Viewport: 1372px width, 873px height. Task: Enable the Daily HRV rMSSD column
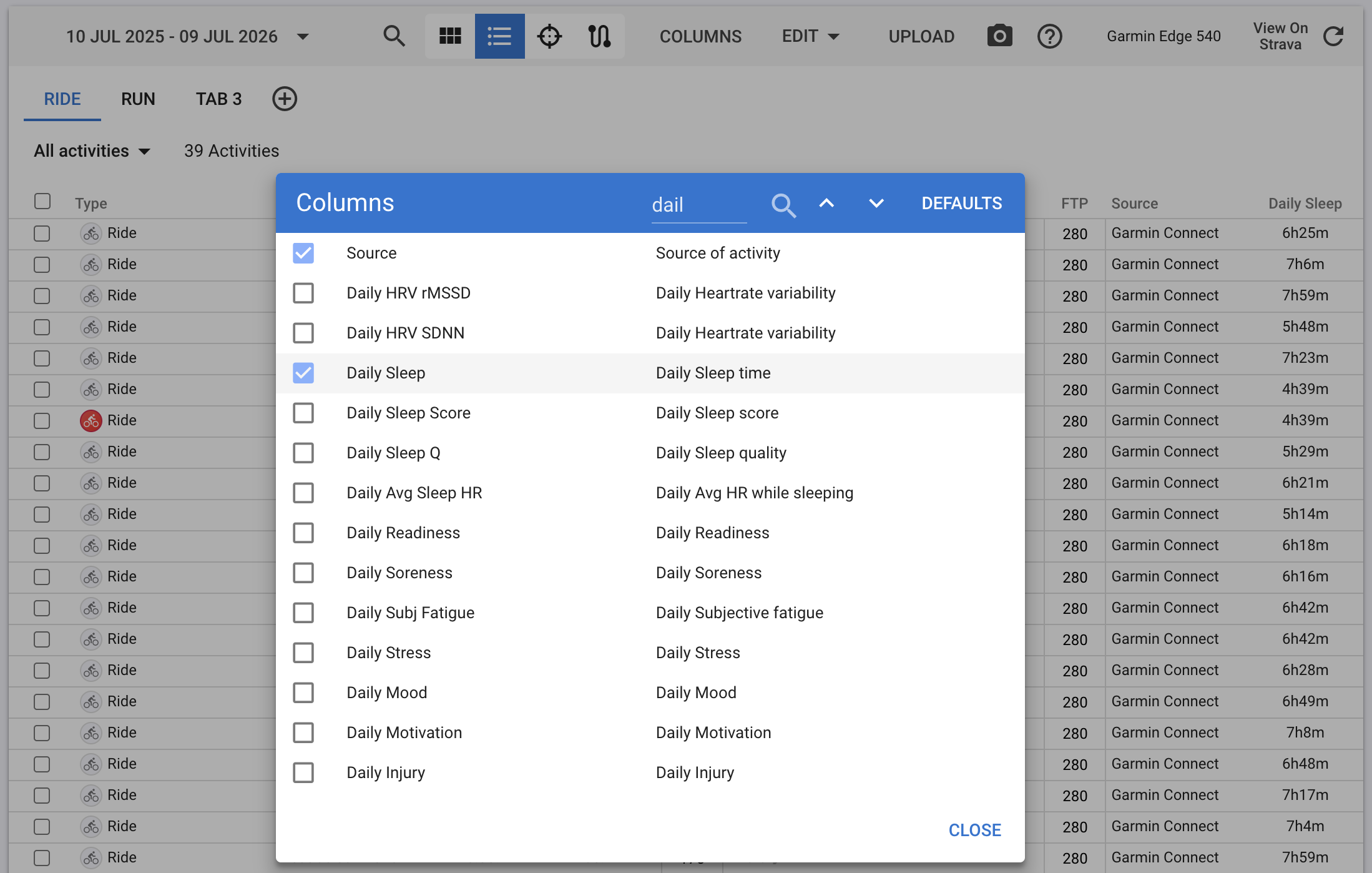(x=303, y=293)
